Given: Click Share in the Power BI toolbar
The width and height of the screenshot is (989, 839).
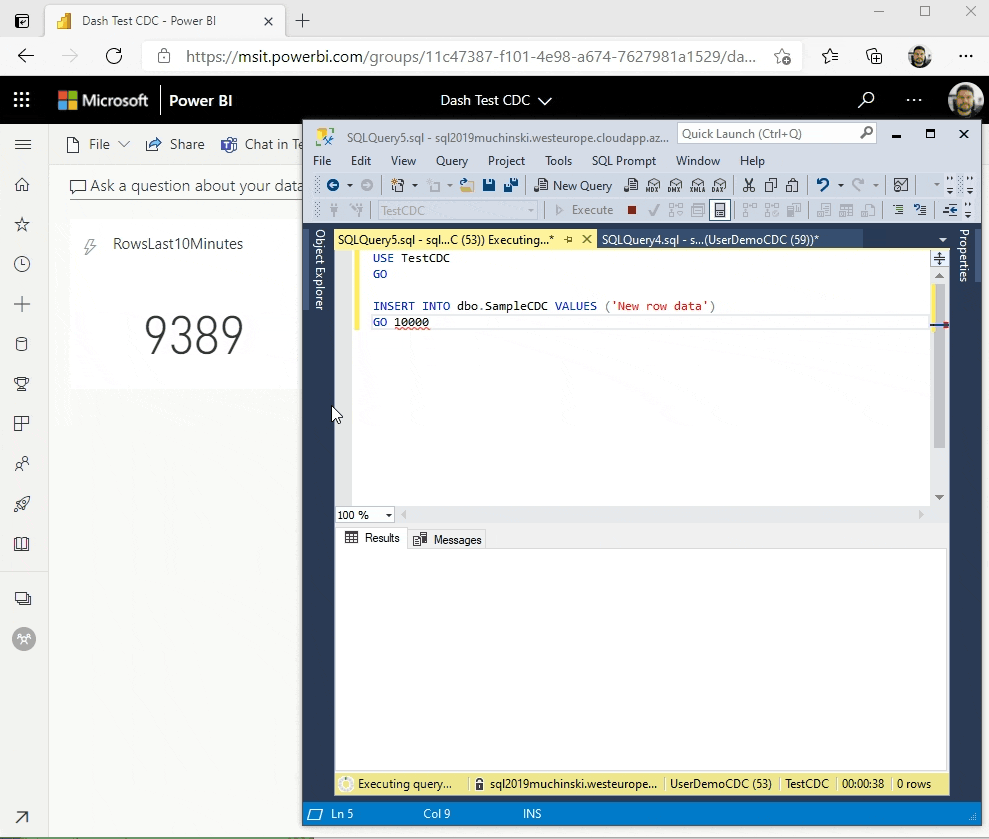Looking at the screenshot, I should click(x=175, y=145).
